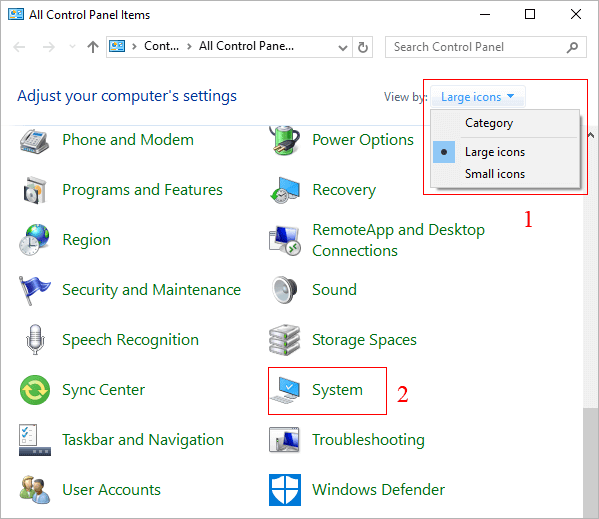Open the Speech Recognition link
599x519 pixels.
click(131, 340)
